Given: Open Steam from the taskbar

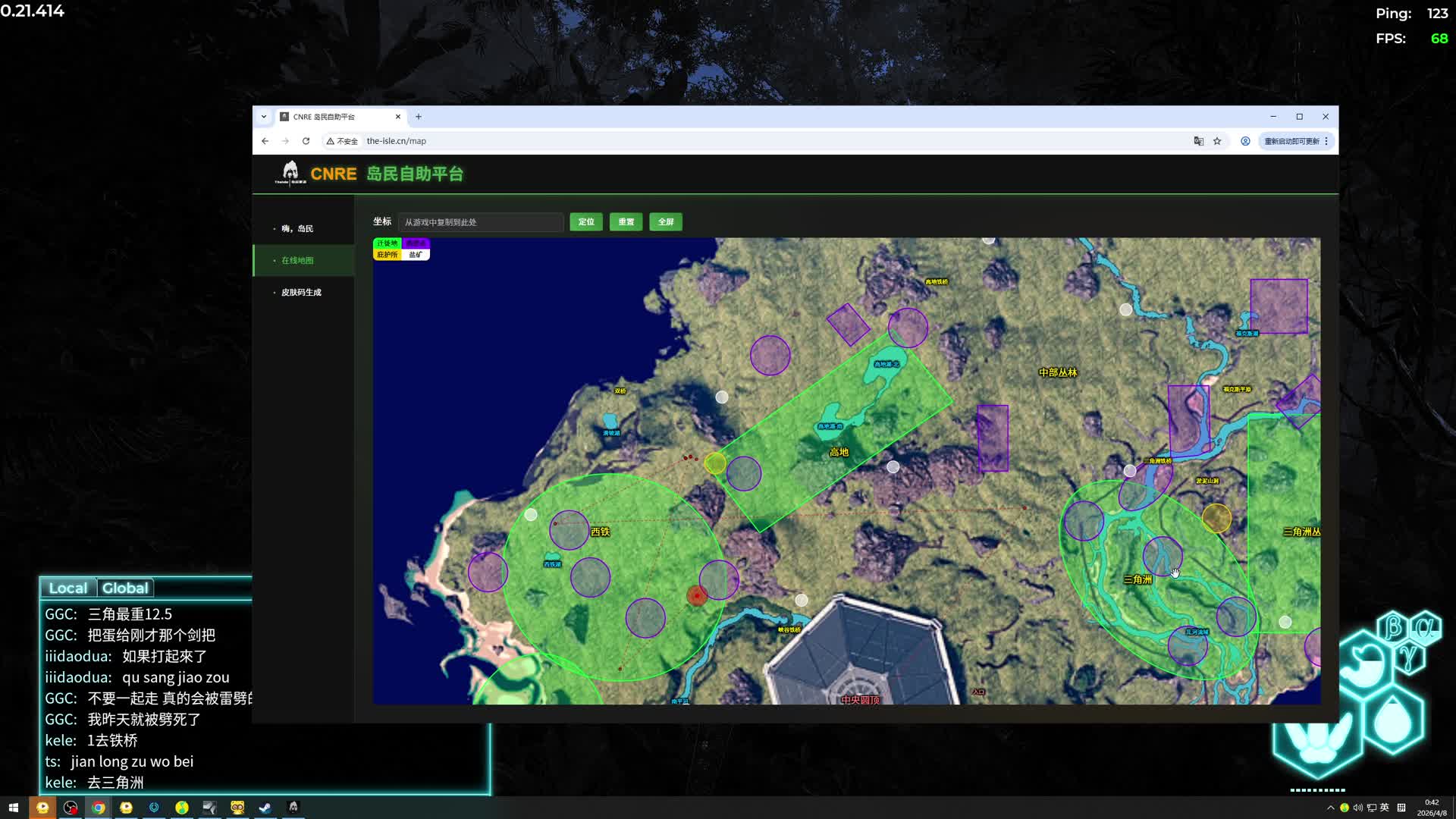Looking at the screenshot, I should click(265, 808).
